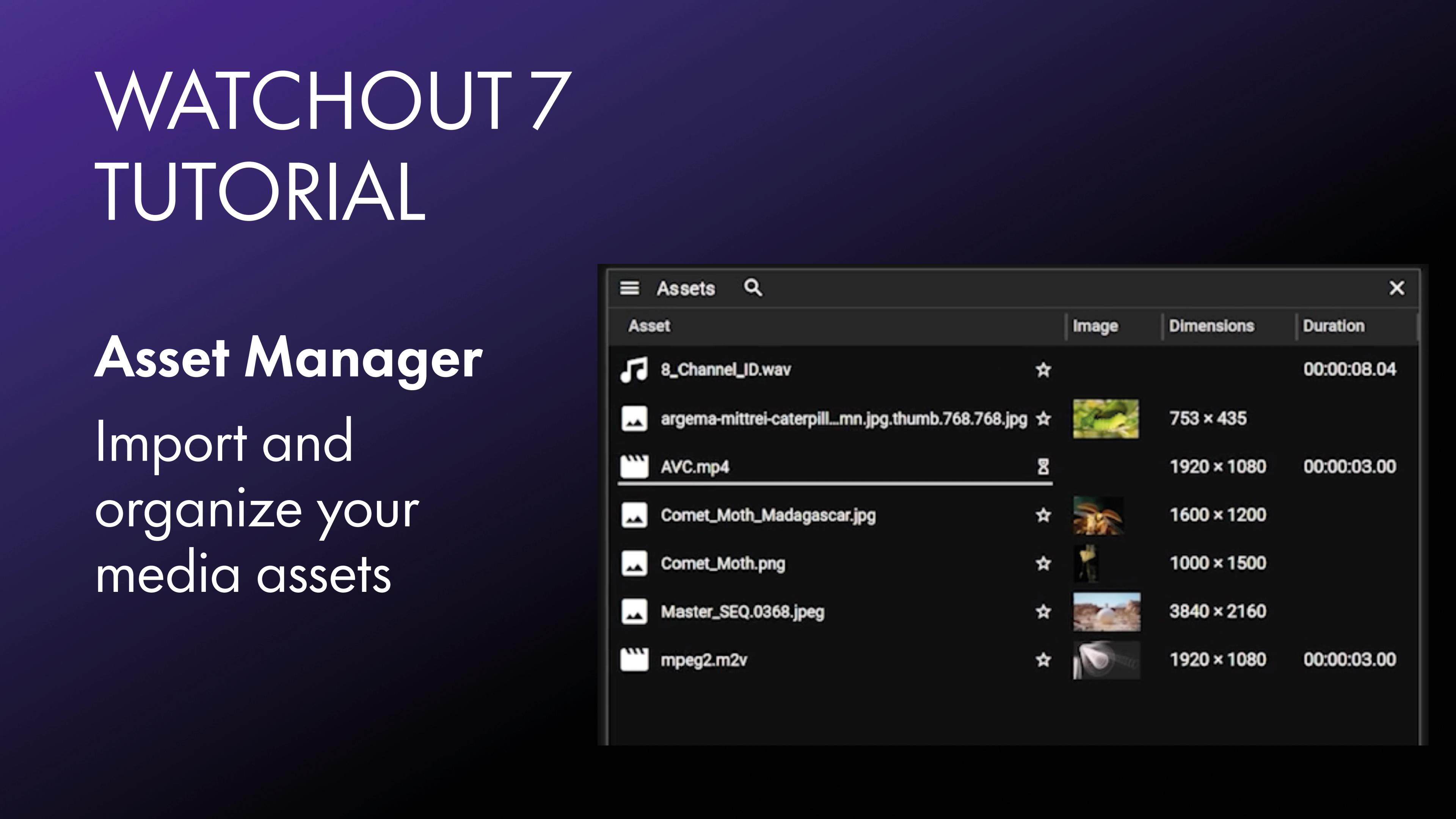The image size is (1456, 819).
Task: Click the hourglass icon on AVC.mp4 row
Action: click(1043, 467)
